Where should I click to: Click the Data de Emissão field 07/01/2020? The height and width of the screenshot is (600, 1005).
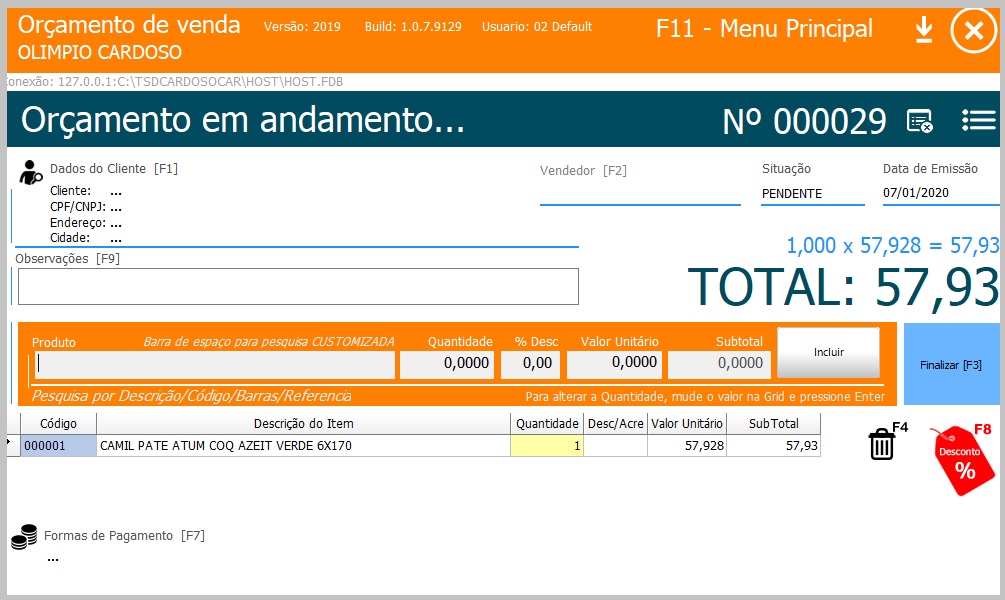[940, 193]
